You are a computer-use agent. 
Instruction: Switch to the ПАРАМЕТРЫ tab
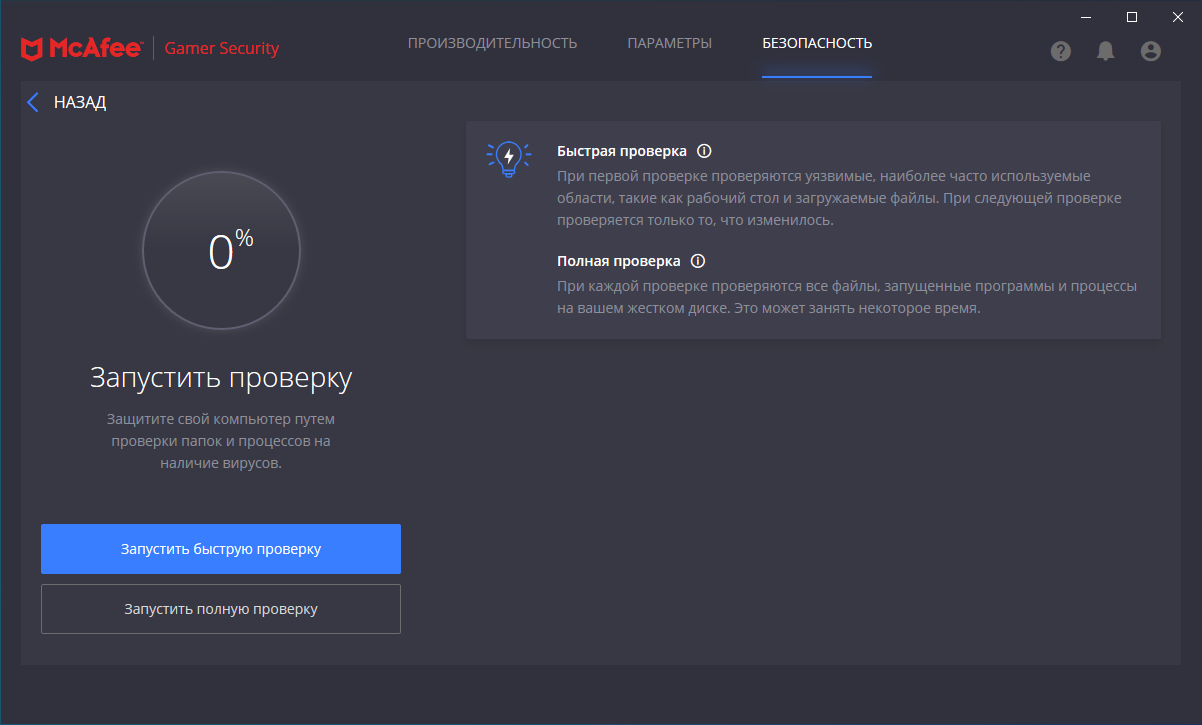point(669,43)
